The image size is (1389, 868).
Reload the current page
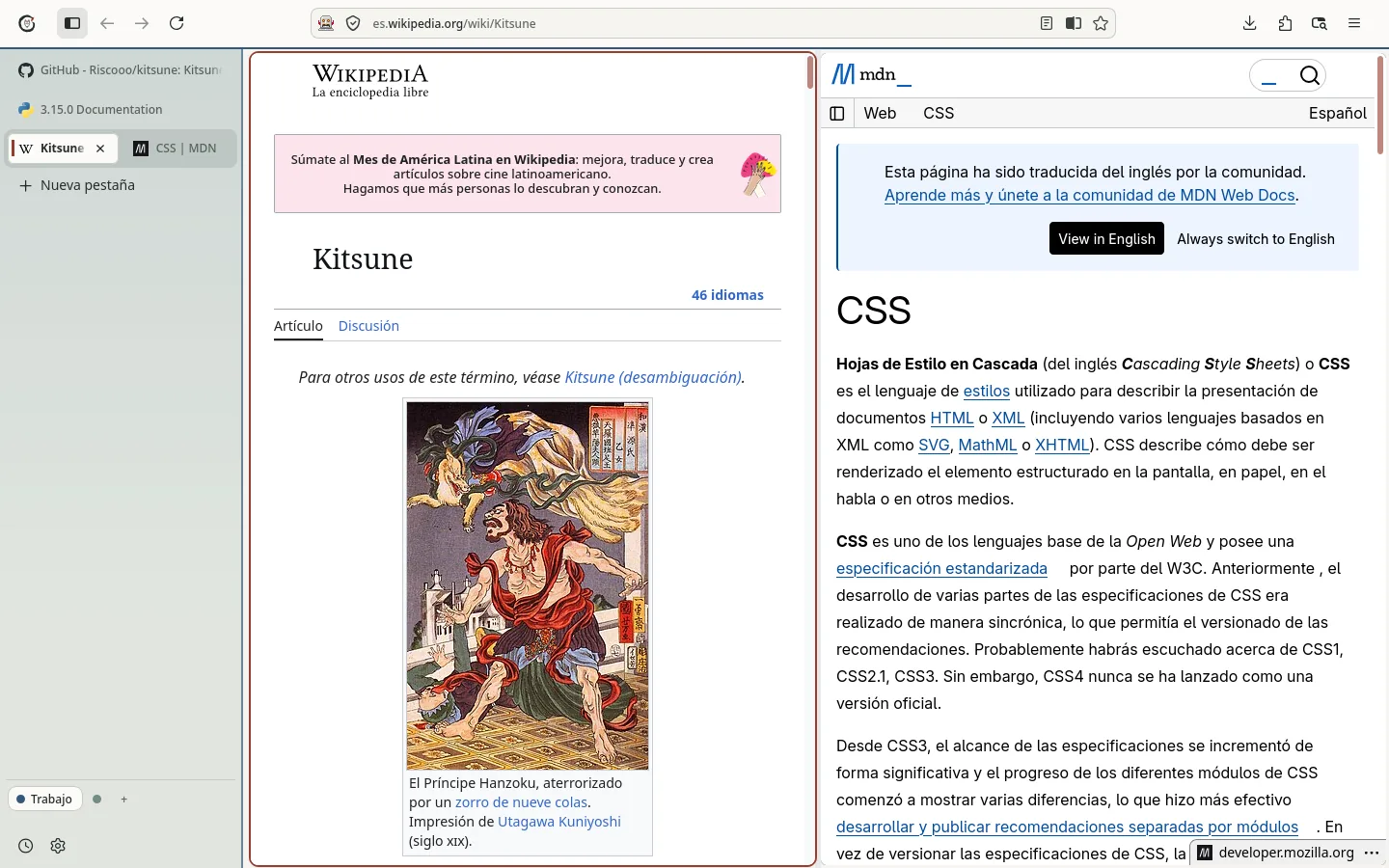(x=177, y=23)
